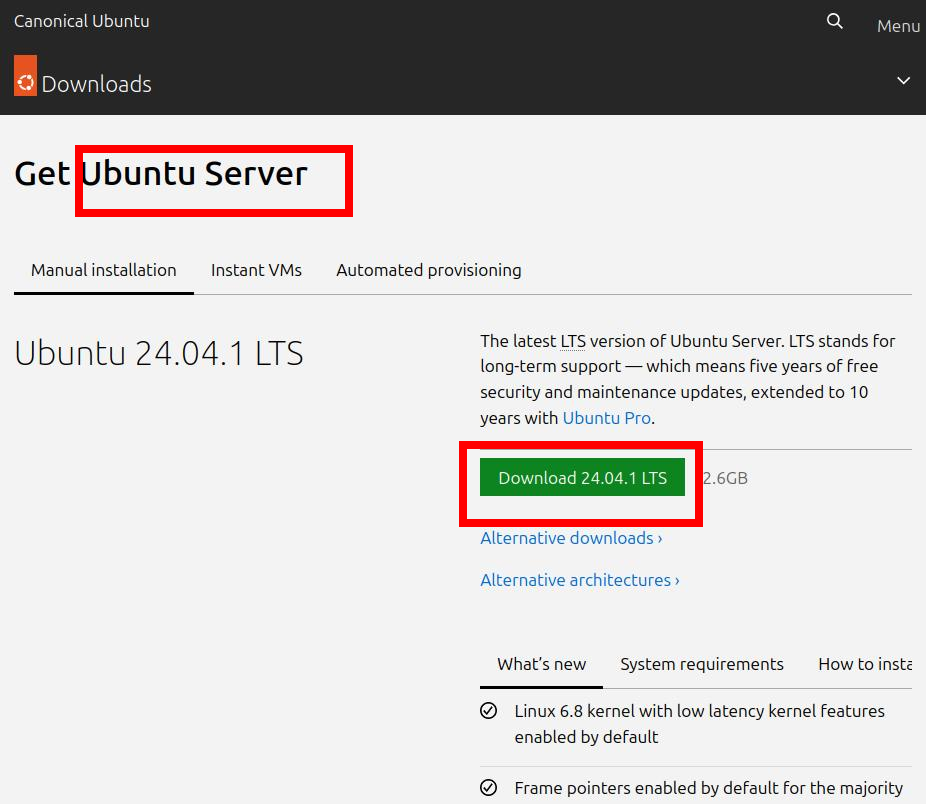The image size is (926, 804).
Task: Switch to System requirements tab
Action: (702, 665)
